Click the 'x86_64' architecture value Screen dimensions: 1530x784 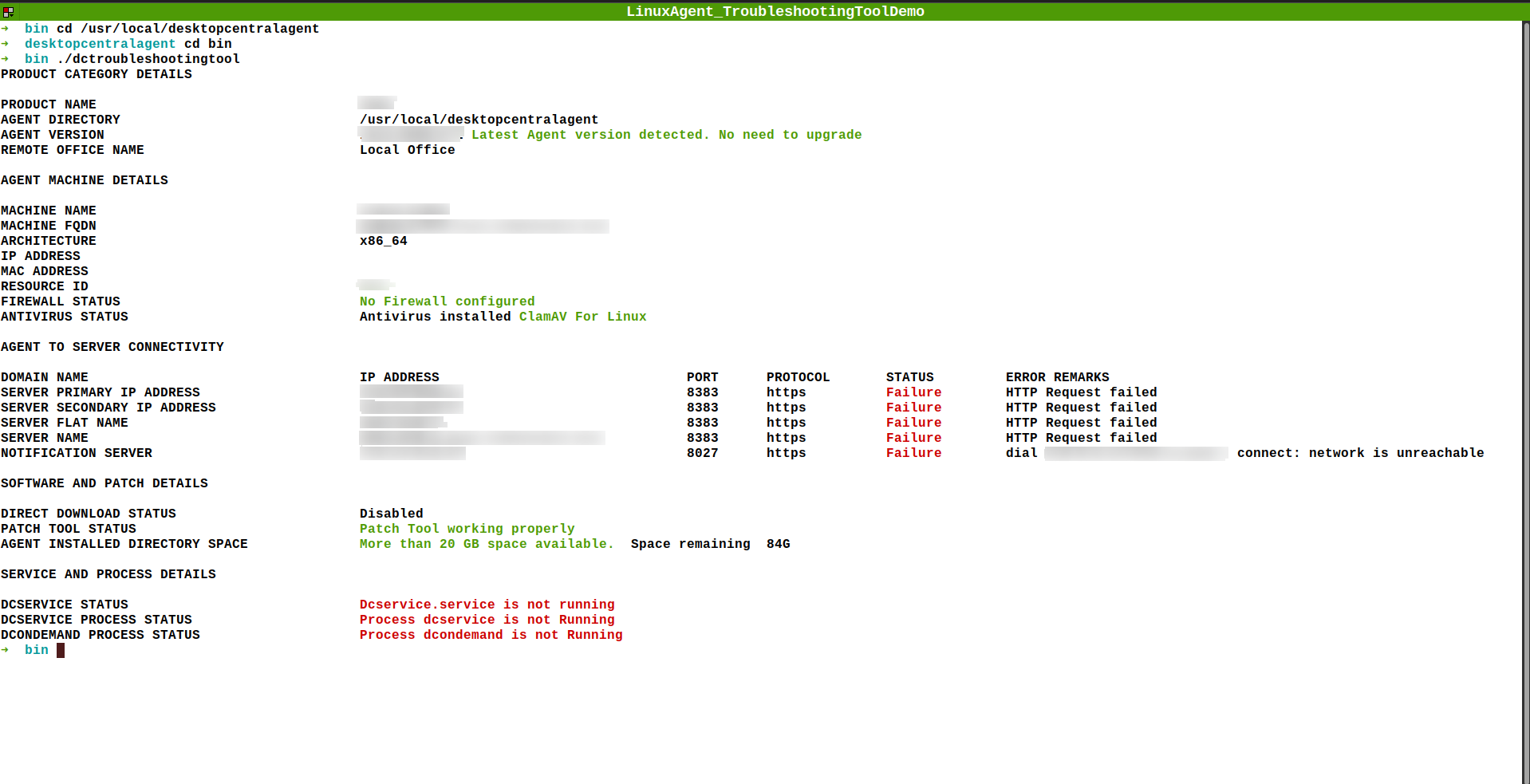click(x=383, y=241)
